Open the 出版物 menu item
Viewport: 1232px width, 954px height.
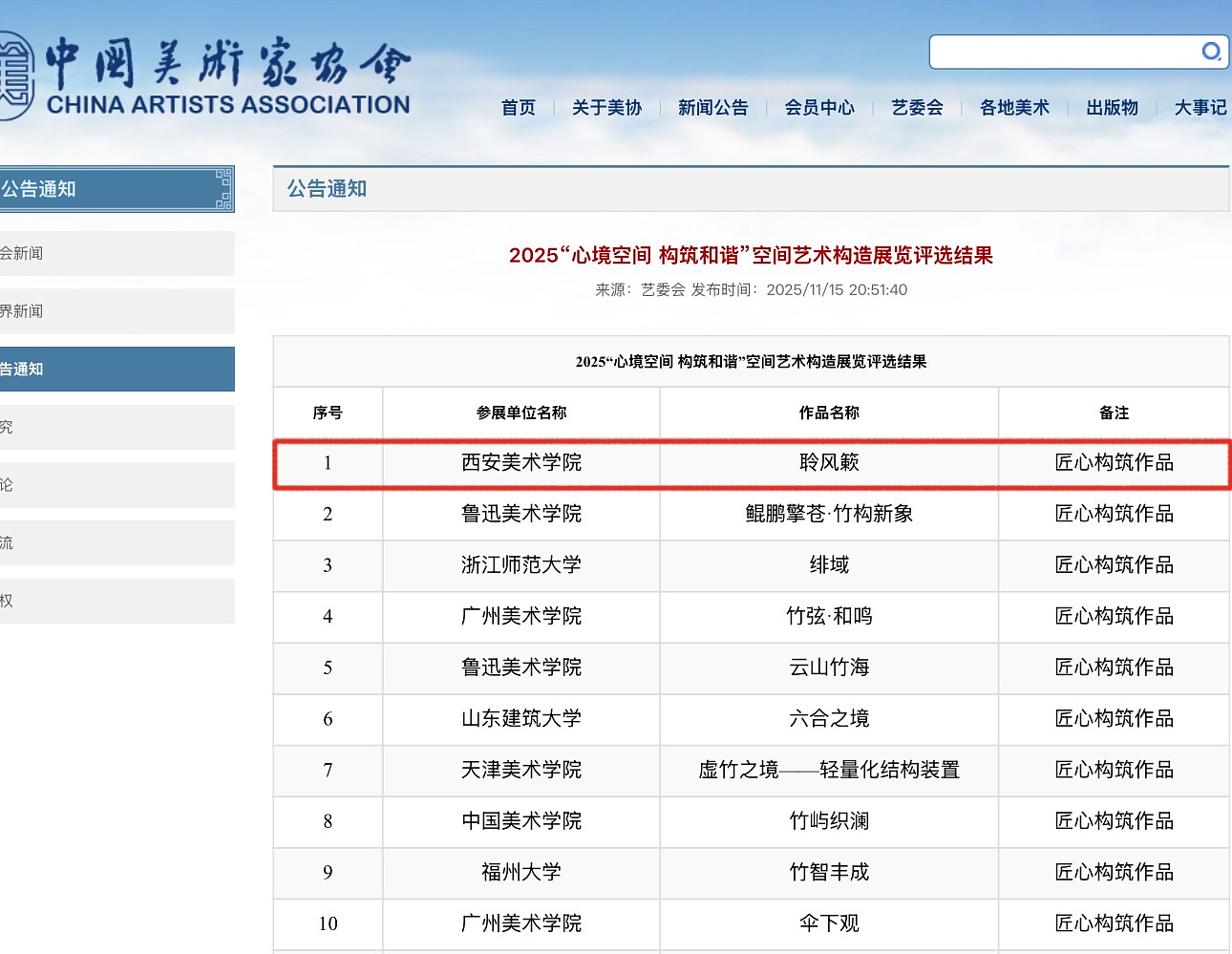click(1112, 108)
